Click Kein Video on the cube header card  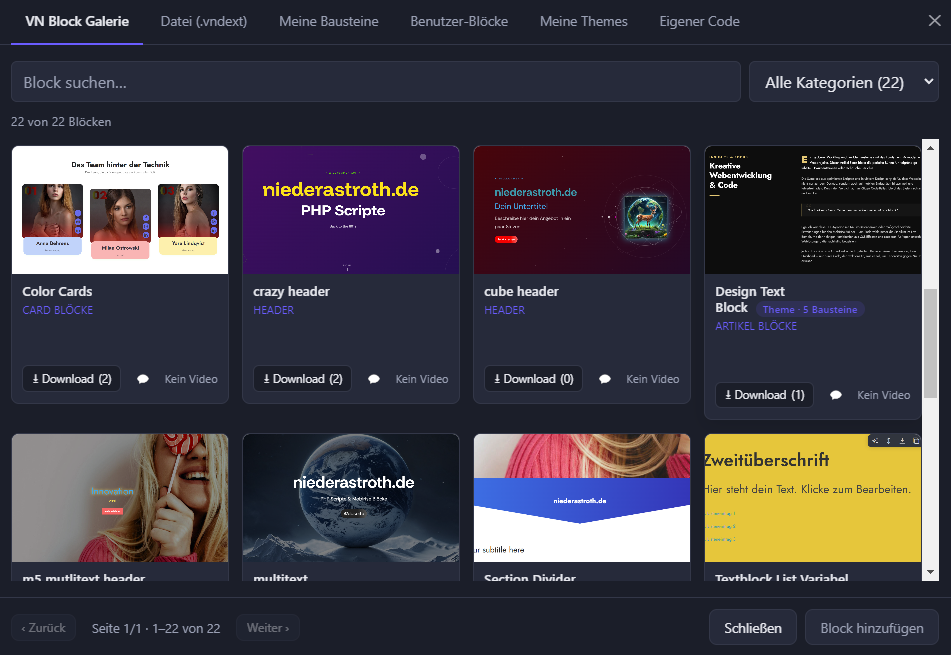653,379
